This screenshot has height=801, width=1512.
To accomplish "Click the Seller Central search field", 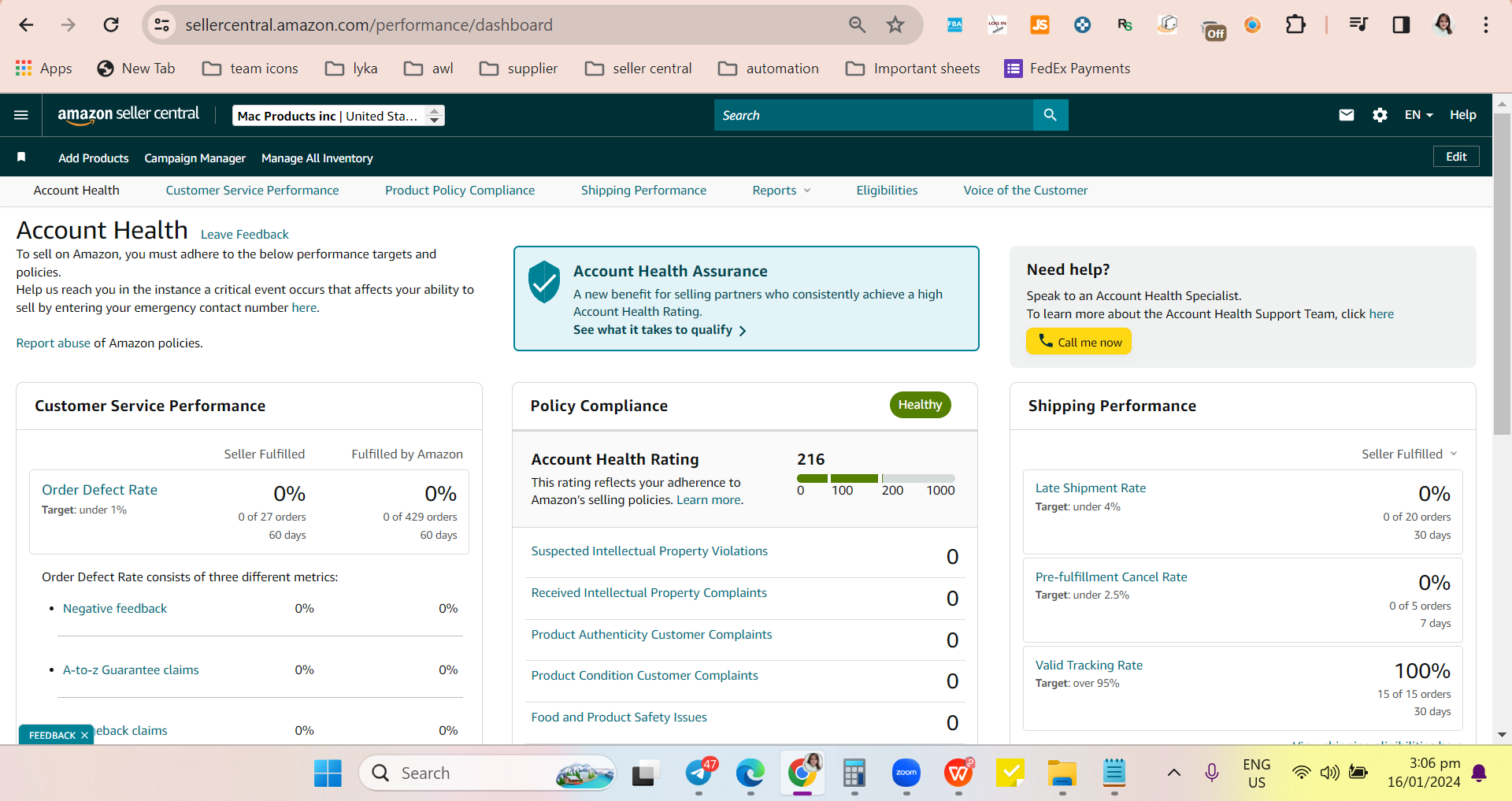I will tap(873, 115).
